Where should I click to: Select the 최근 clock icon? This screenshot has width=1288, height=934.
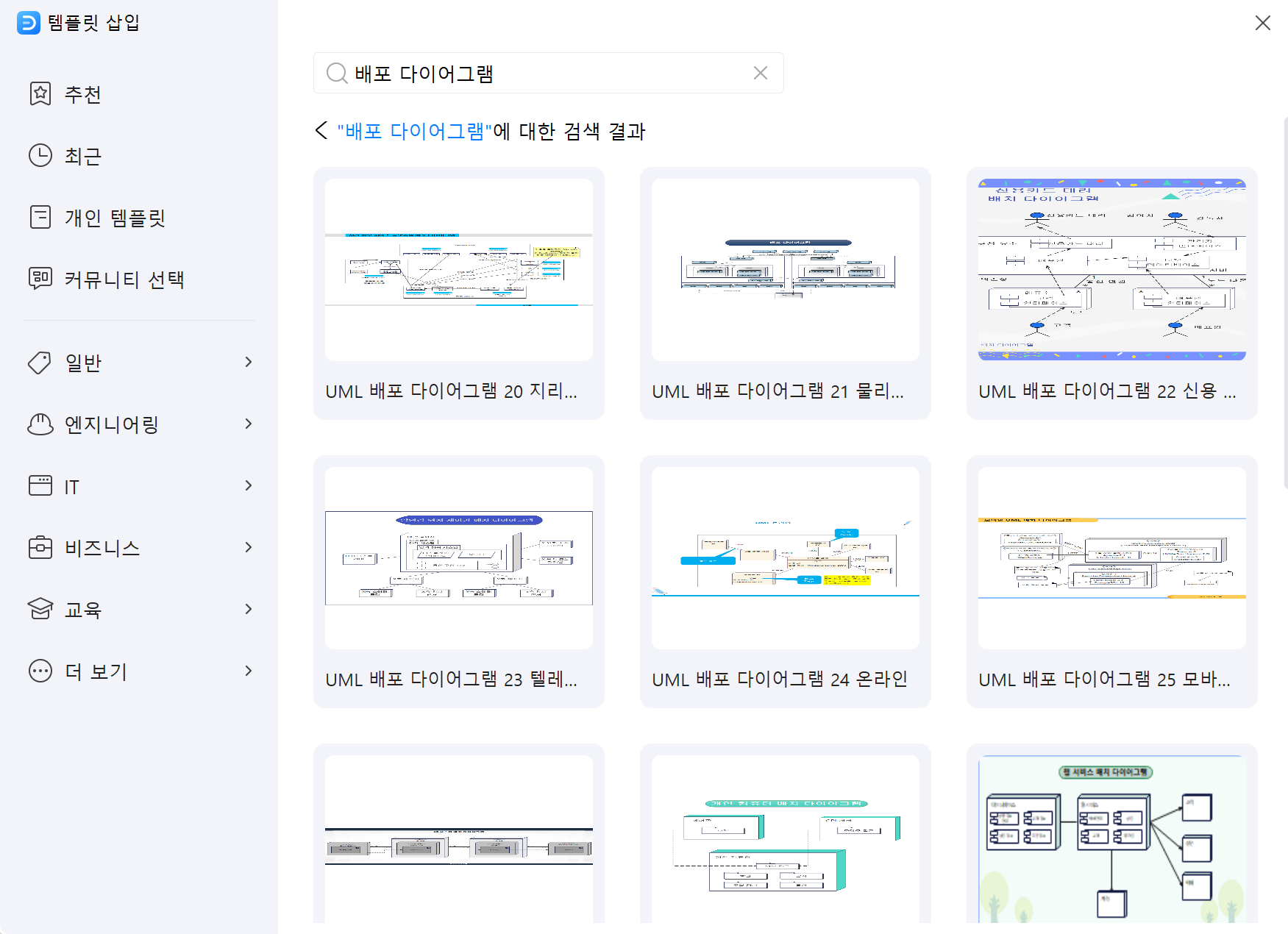pos(40,156)
